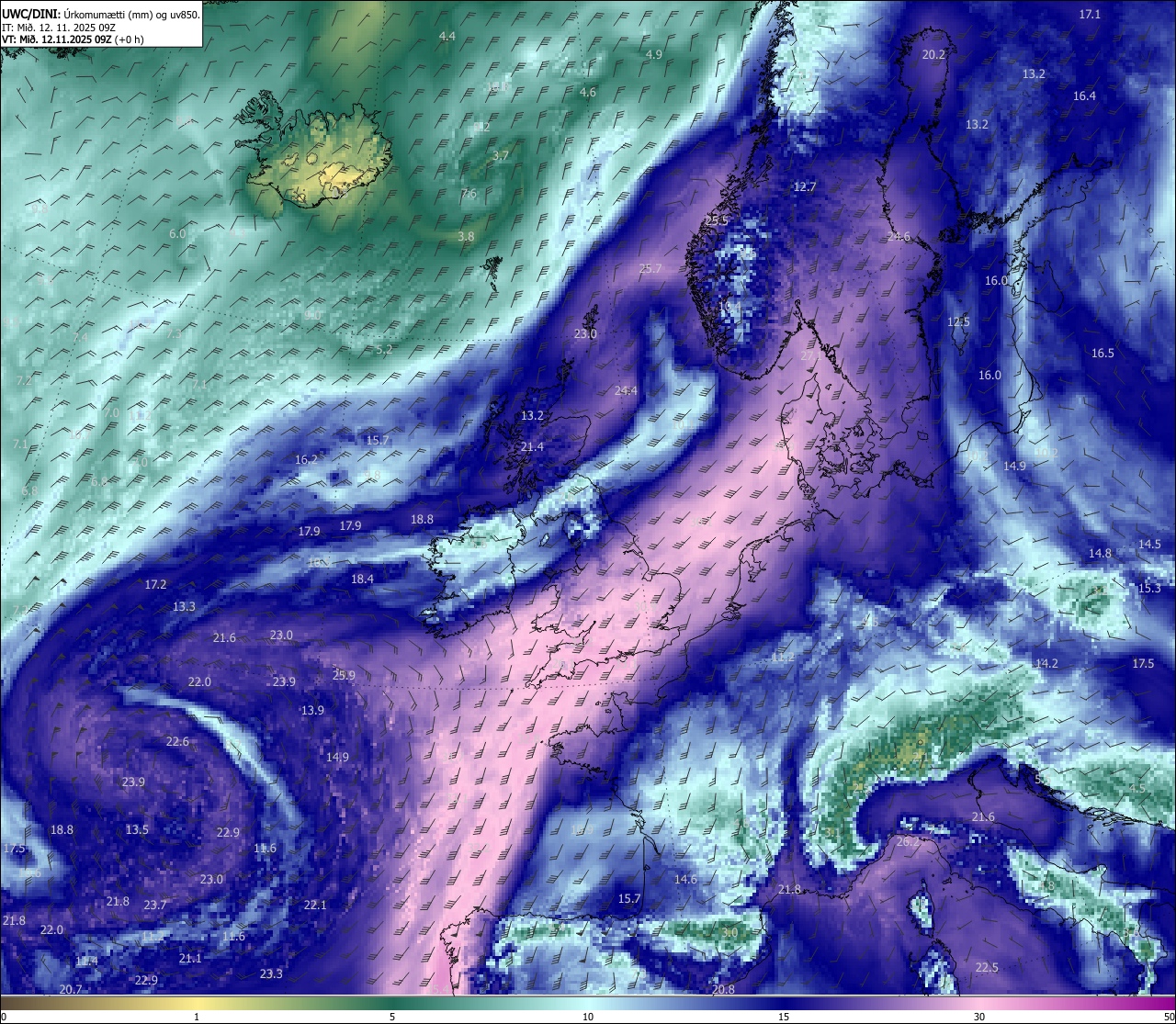Click the 21.4 value over Scotland
Screen dimensions: 1176x1024
532,447
